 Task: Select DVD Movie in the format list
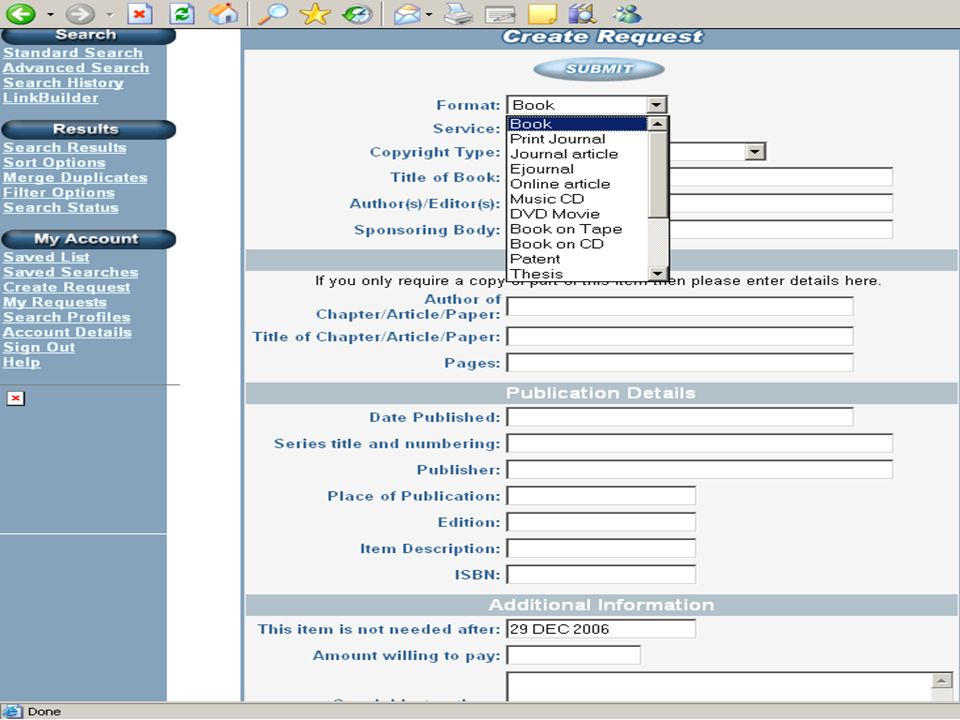tap(577, 214)
